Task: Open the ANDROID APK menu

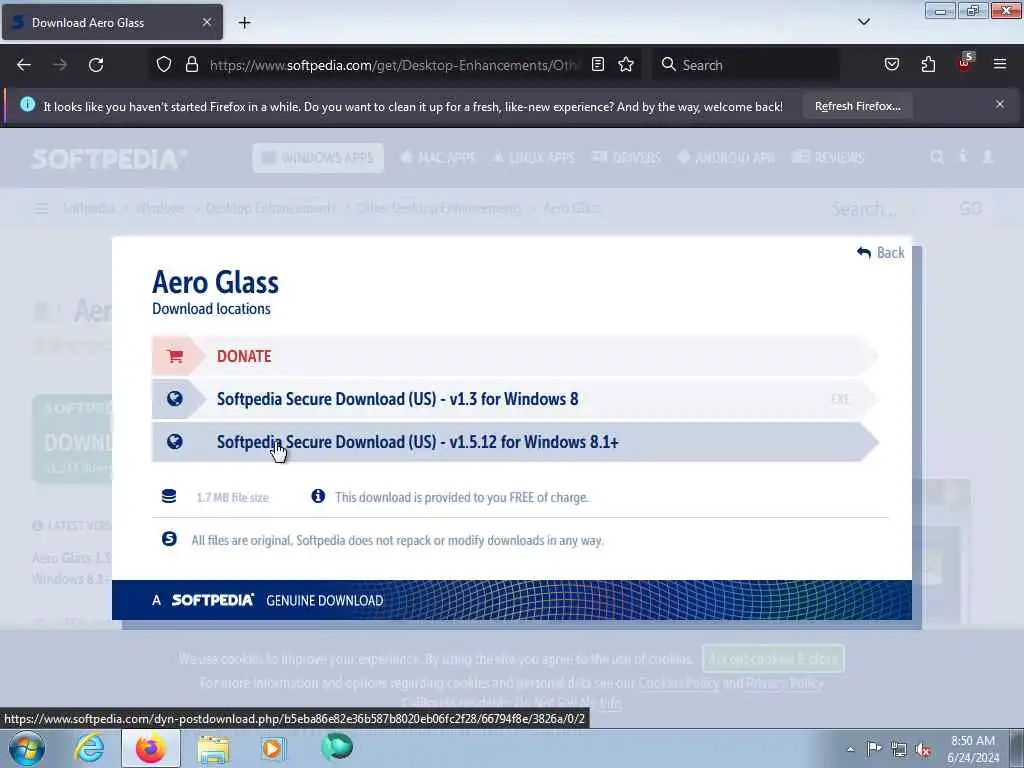Action: [726, 157]
